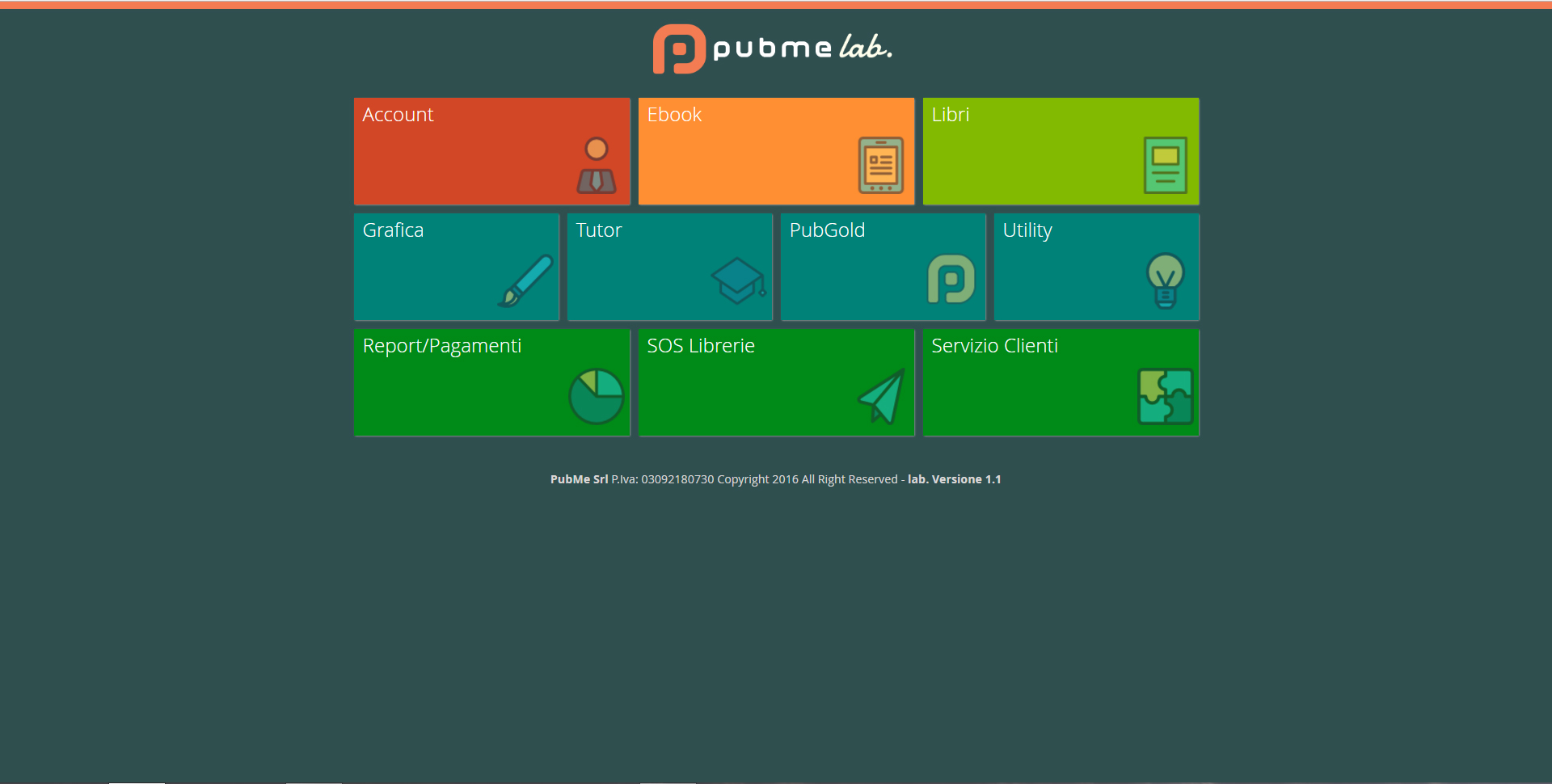Select the Tutor label
1552x784 pixels.
point(598,230)
